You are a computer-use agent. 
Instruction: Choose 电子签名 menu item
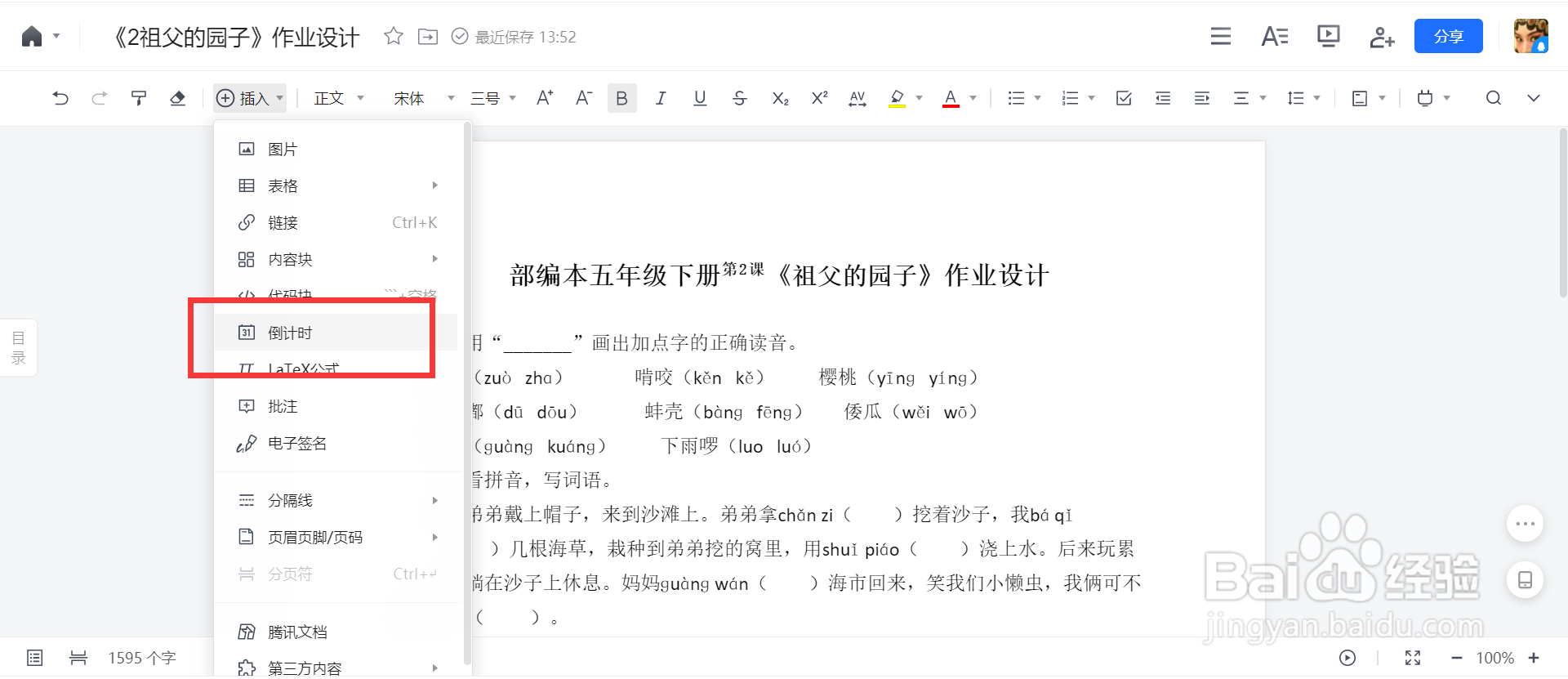(x=336, y=443)
